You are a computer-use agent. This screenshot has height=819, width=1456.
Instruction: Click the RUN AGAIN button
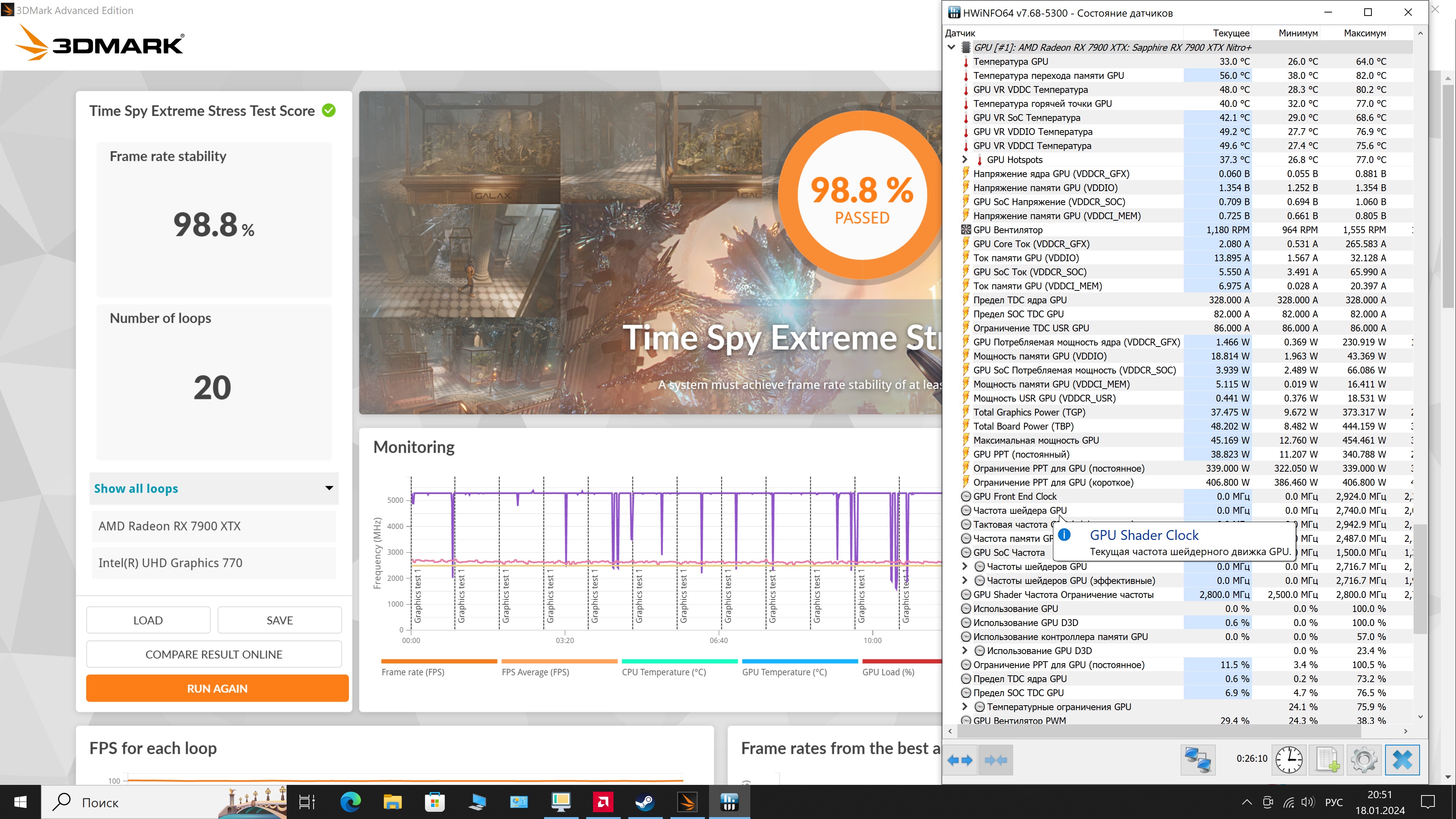tap(217, 689)
